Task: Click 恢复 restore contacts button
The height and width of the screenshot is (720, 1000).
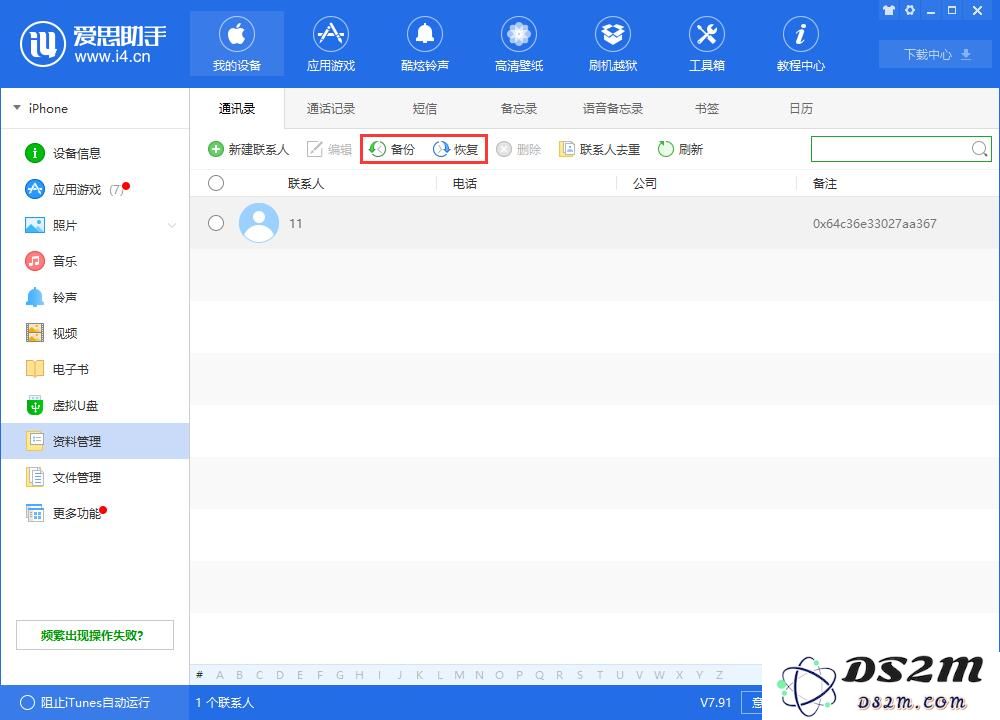Action: coord(455,149)
